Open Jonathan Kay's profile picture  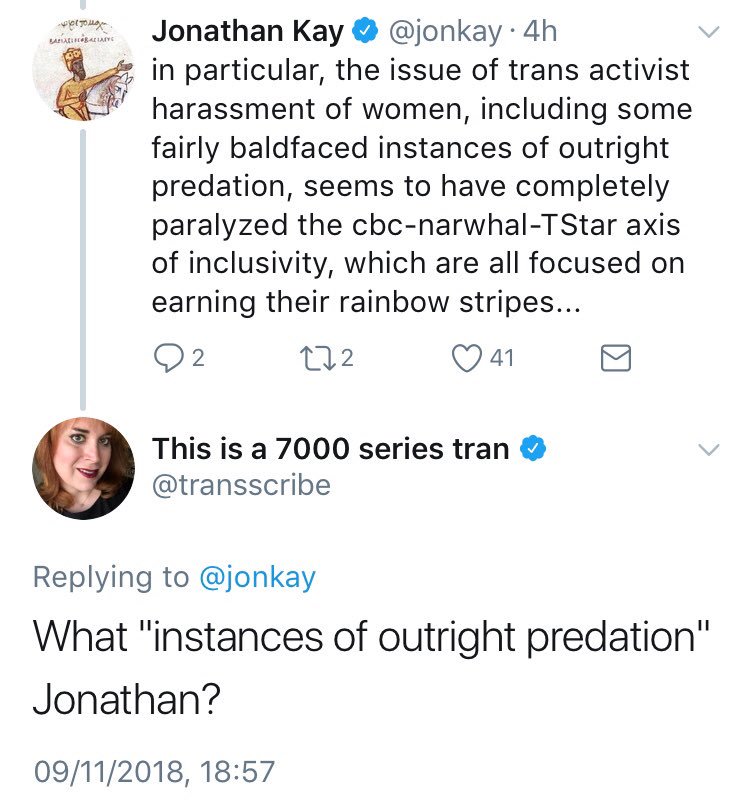point(83,70)
